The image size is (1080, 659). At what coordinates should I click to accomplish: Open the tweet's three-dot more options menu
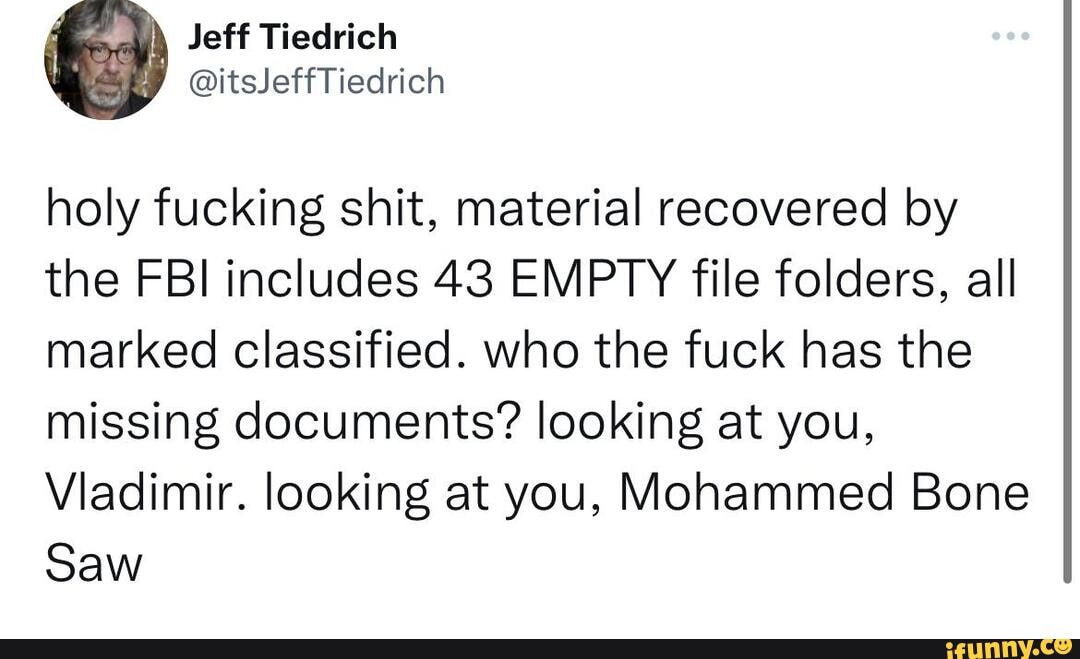click(1012, 39)
